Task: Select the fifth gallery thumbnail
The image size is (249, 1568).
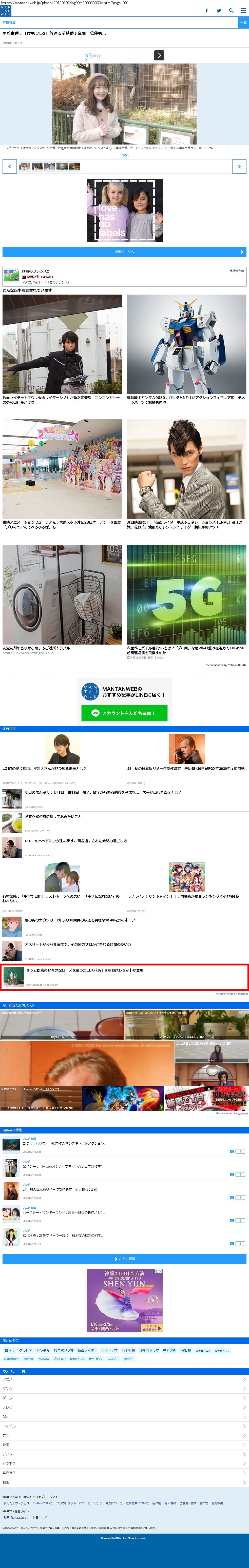Action: click(74, 166)
